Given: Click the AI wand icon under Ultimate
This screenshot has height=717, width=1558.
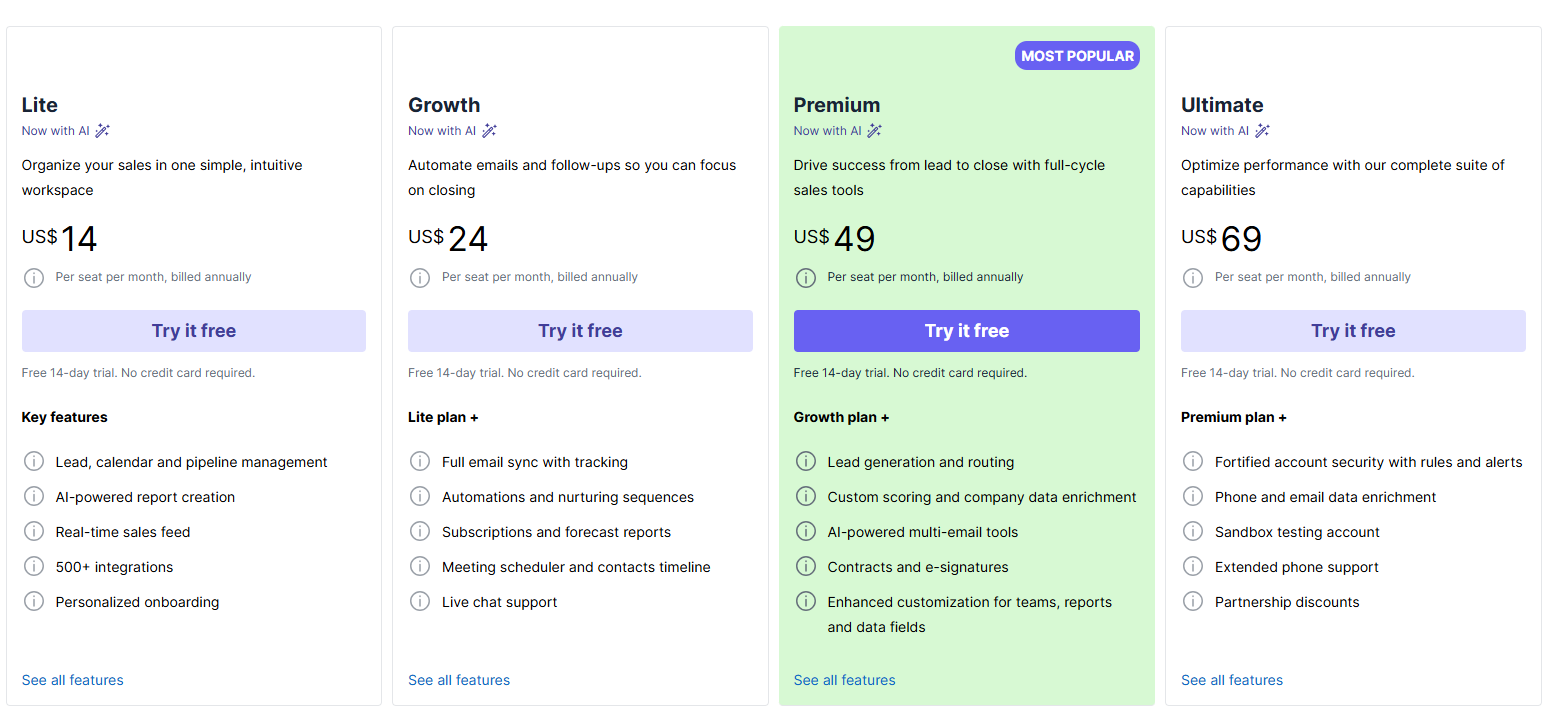Looking at the screenshot, I should pyautogui.click(x=1263, y=131).
